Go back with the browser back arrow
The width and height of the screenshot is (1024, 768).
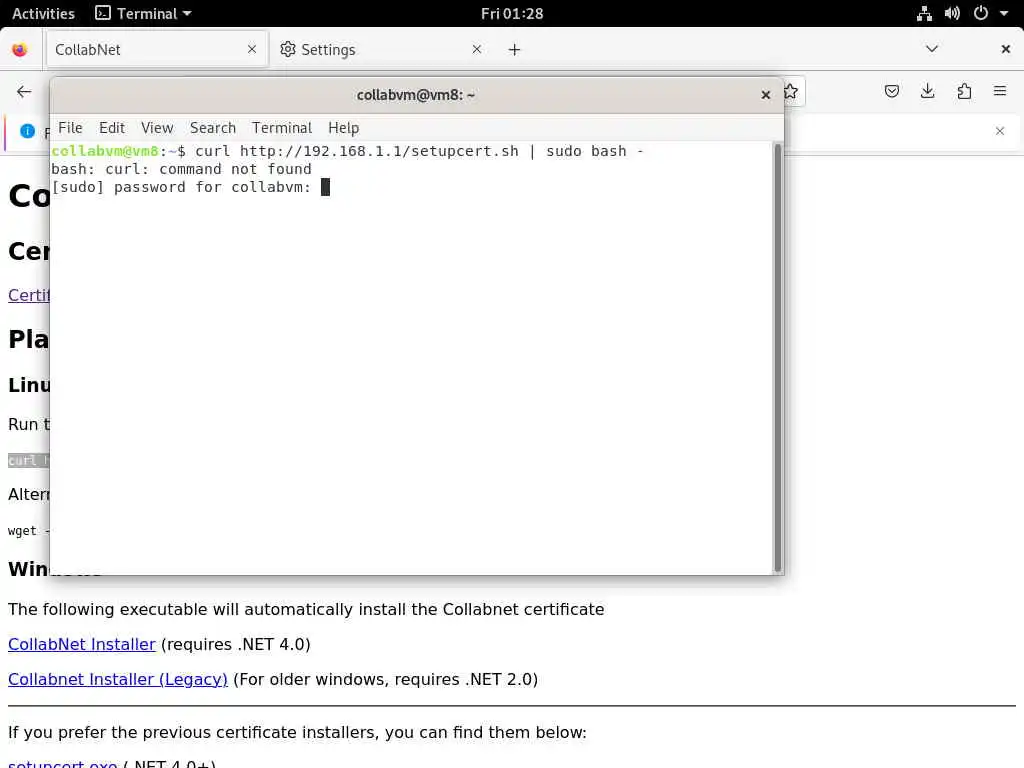click(24, 92)
